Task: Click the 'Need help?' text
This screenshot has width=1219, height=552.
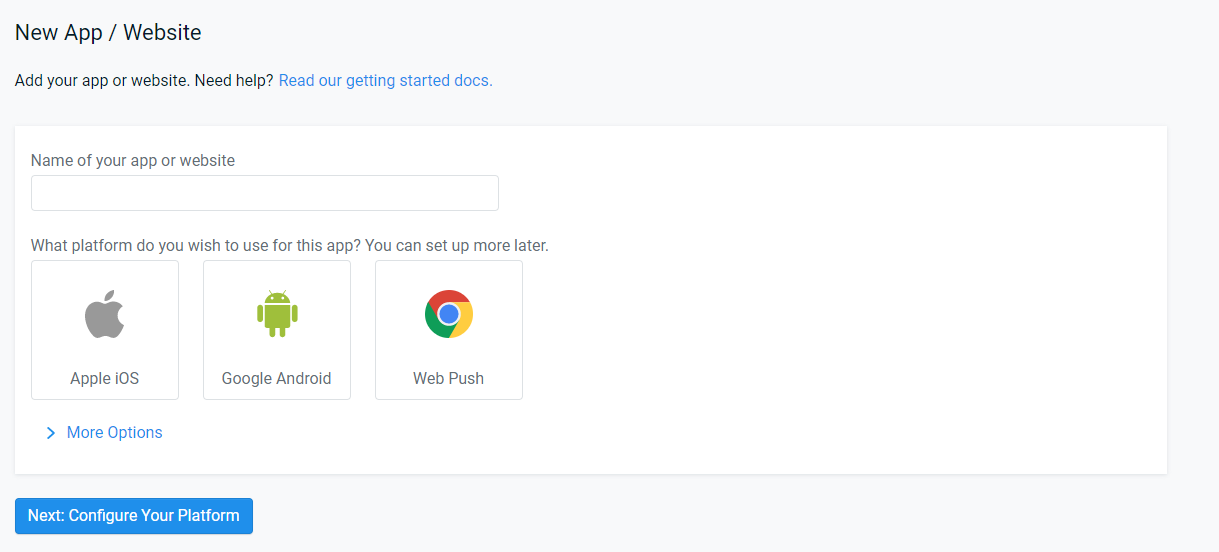Action: 234,80
